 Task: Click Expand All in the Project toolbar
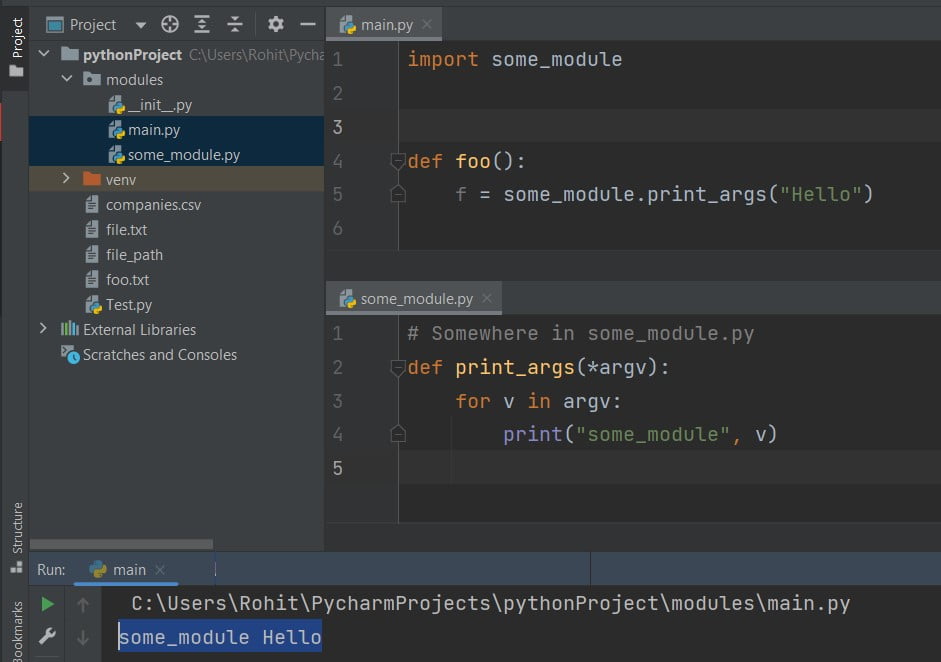[202, 23]
